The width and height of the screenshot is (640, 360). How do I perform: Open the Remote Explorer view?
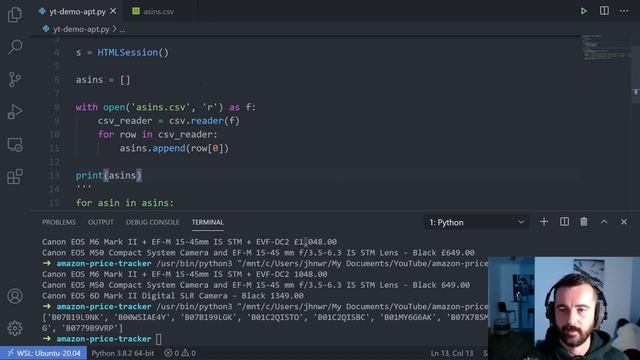[x=15, y=144]
